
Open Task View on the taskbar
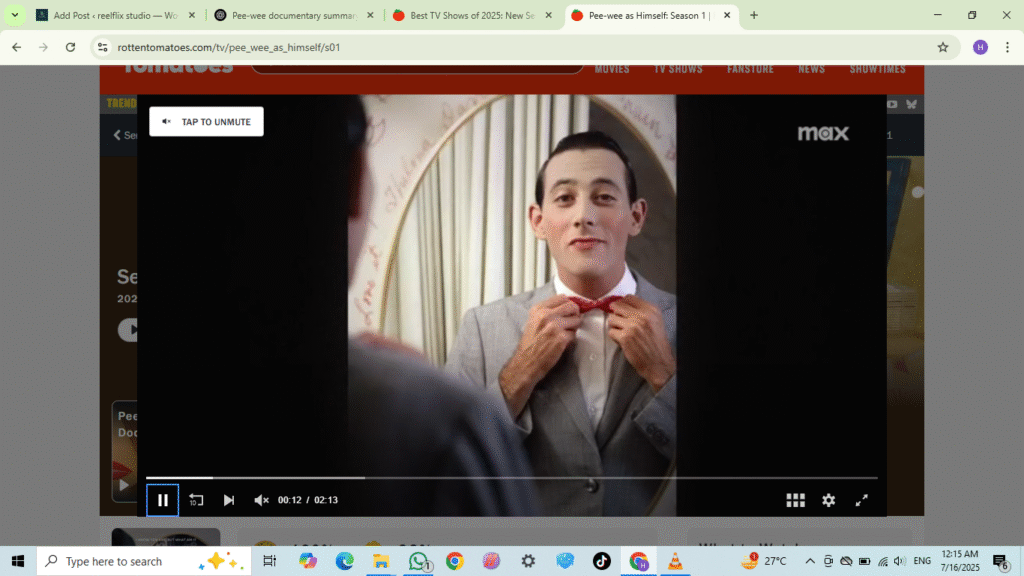[x=269, y=561]
